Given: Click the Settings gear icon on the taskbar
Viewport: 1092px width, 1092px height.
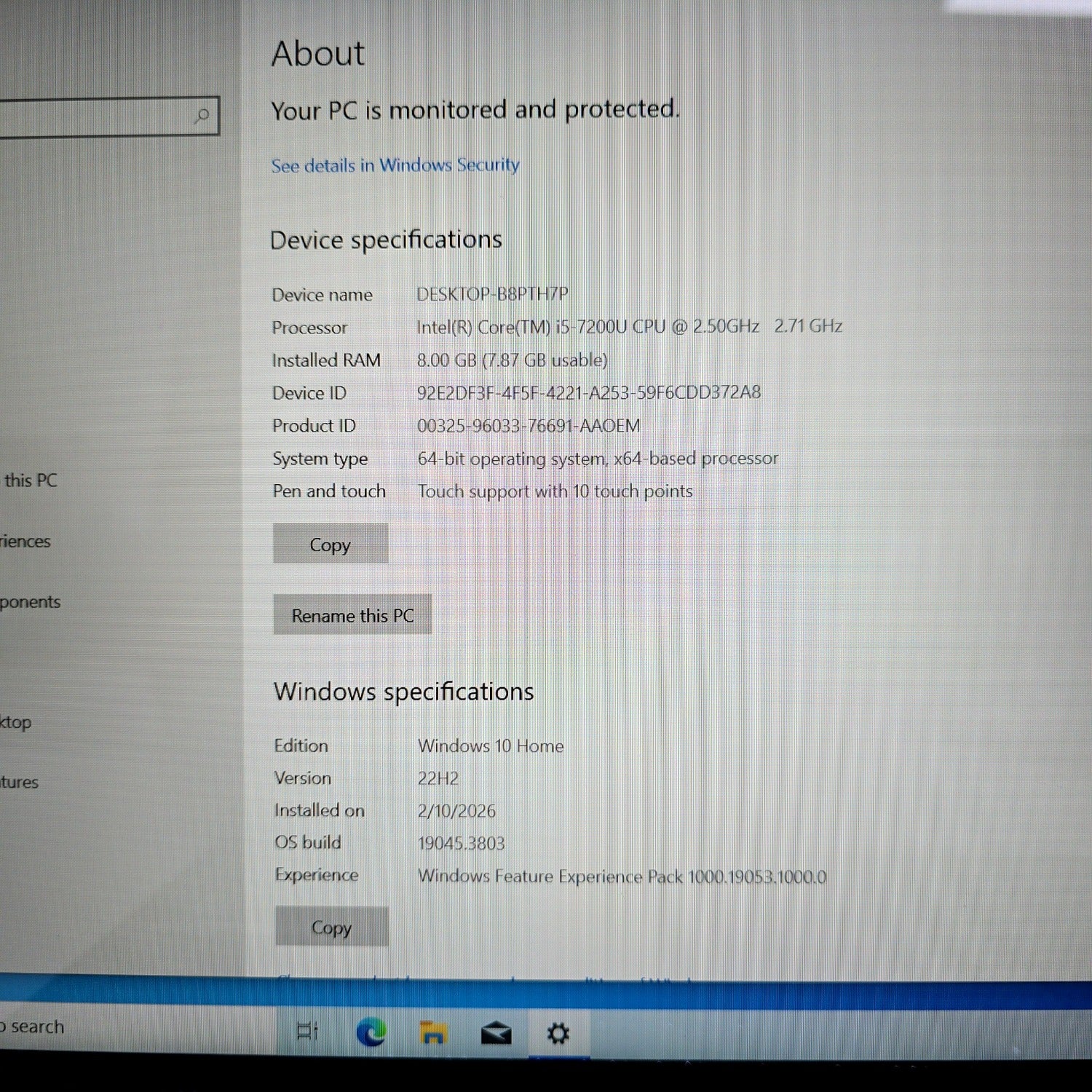Looking at the screenshot, I should [x=558, y=1033].
